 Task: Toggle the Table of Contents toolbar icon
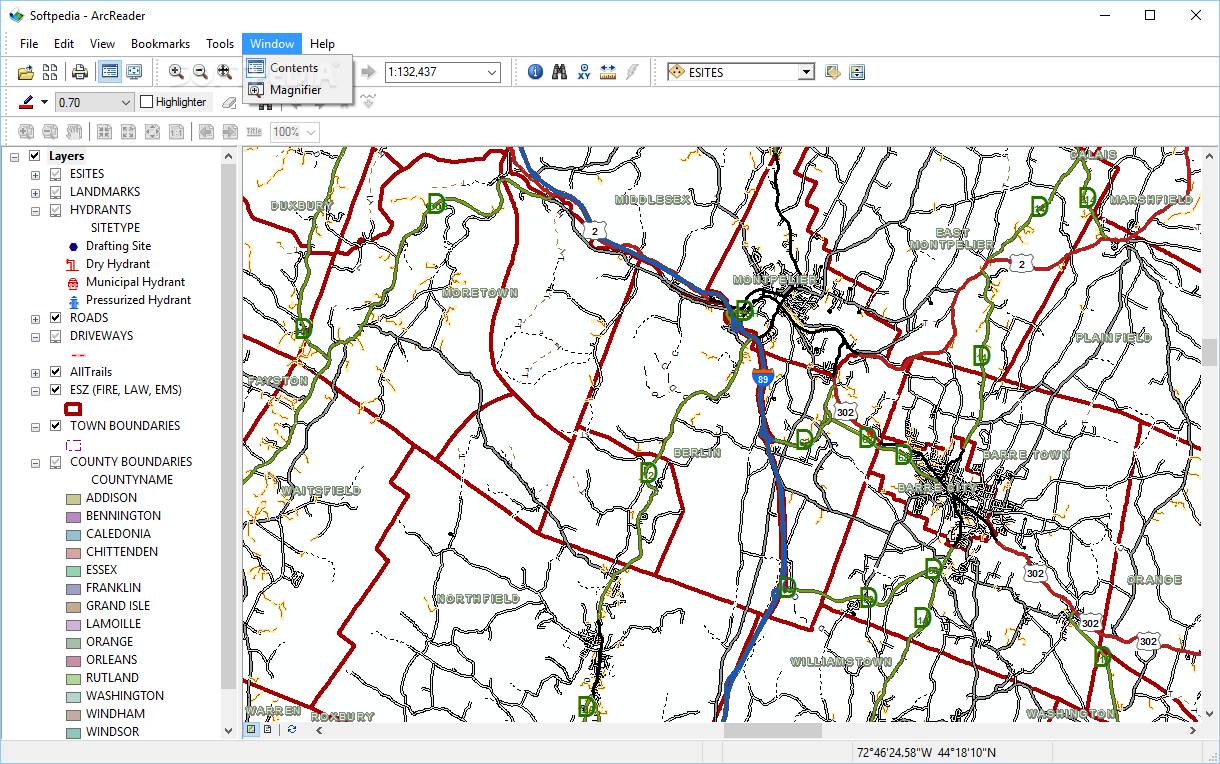point(110,72)
